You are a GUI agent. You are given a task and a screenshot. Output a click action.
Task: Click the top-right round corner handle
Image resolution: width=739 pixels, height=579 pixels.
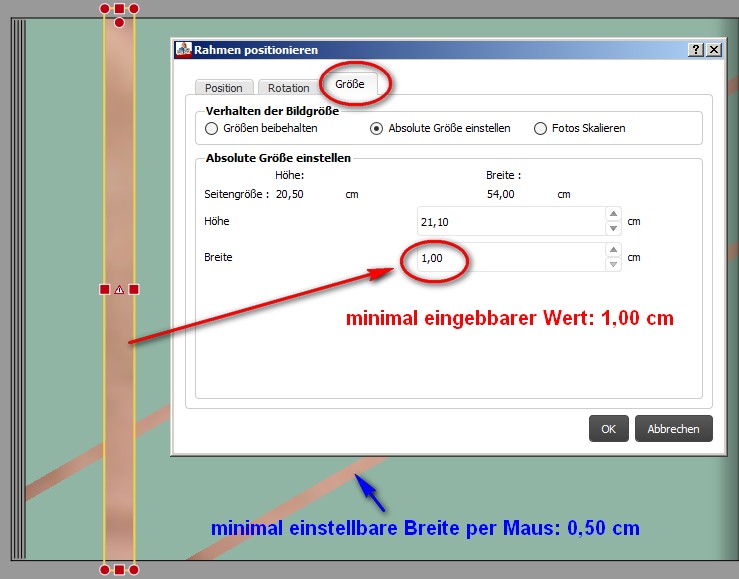(134, 8)
